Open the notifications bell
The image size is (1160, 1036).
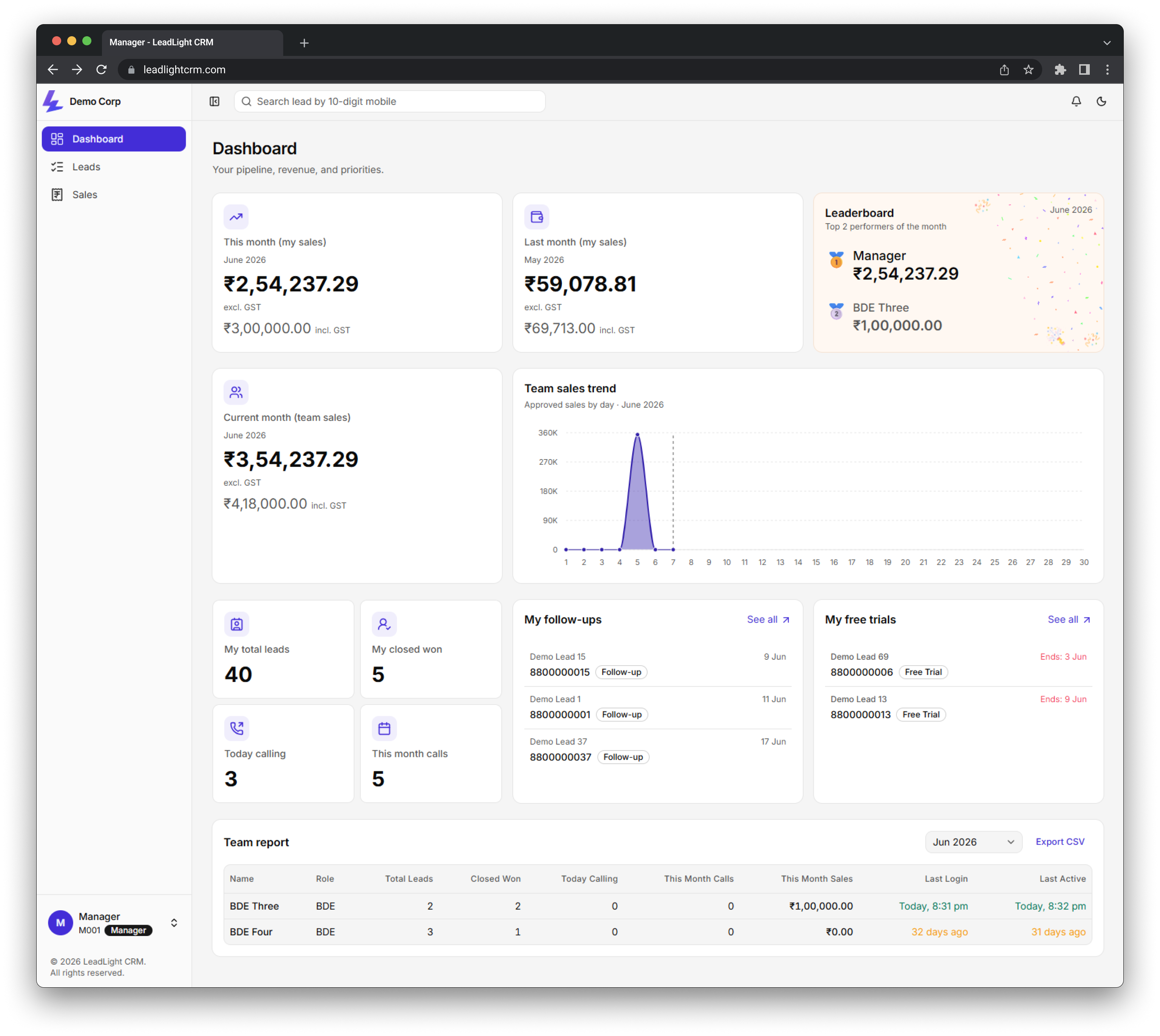1076,101
